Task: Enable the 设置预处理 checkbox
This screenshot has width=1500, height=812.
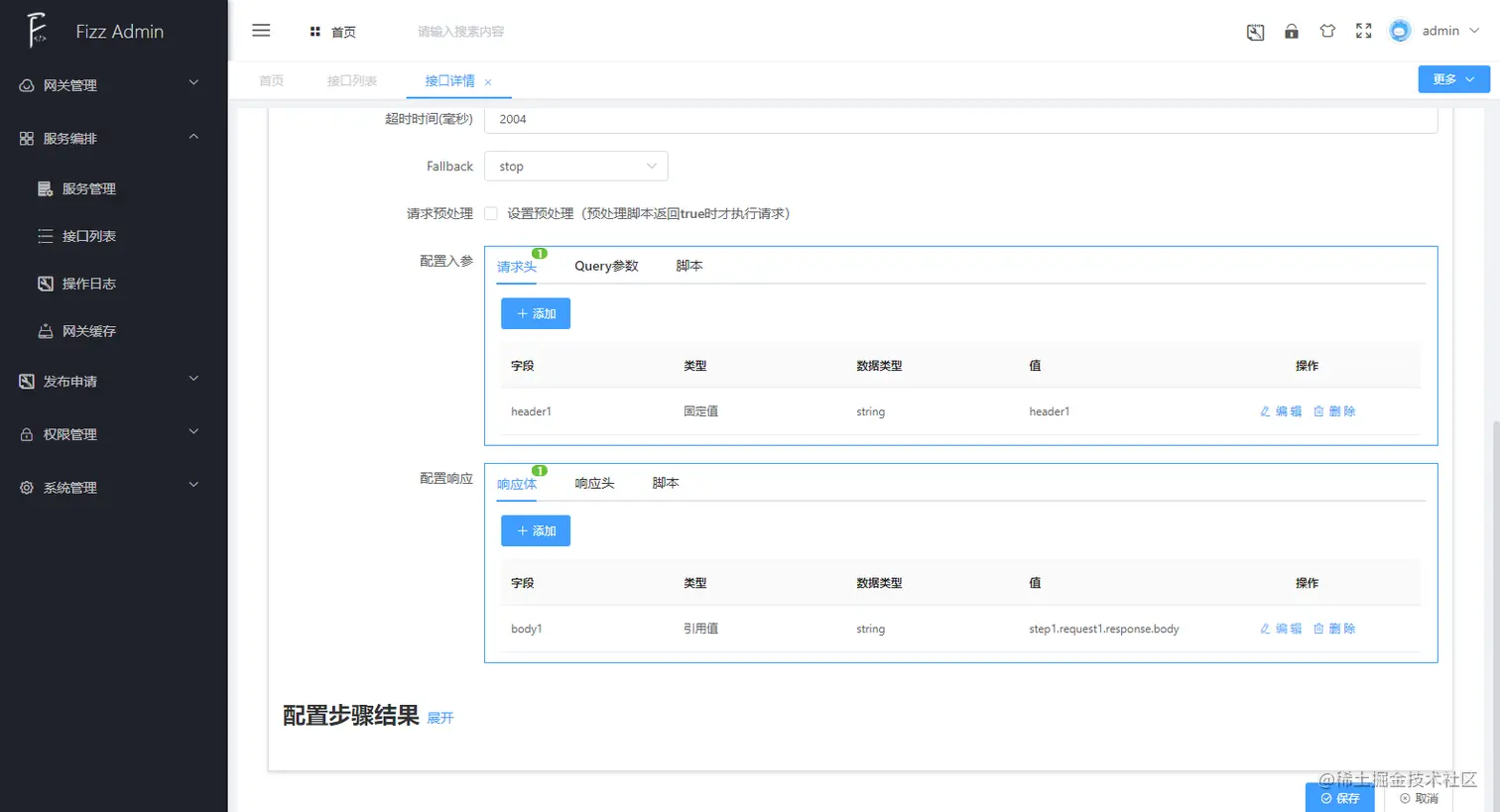Action: pos(491,213)
